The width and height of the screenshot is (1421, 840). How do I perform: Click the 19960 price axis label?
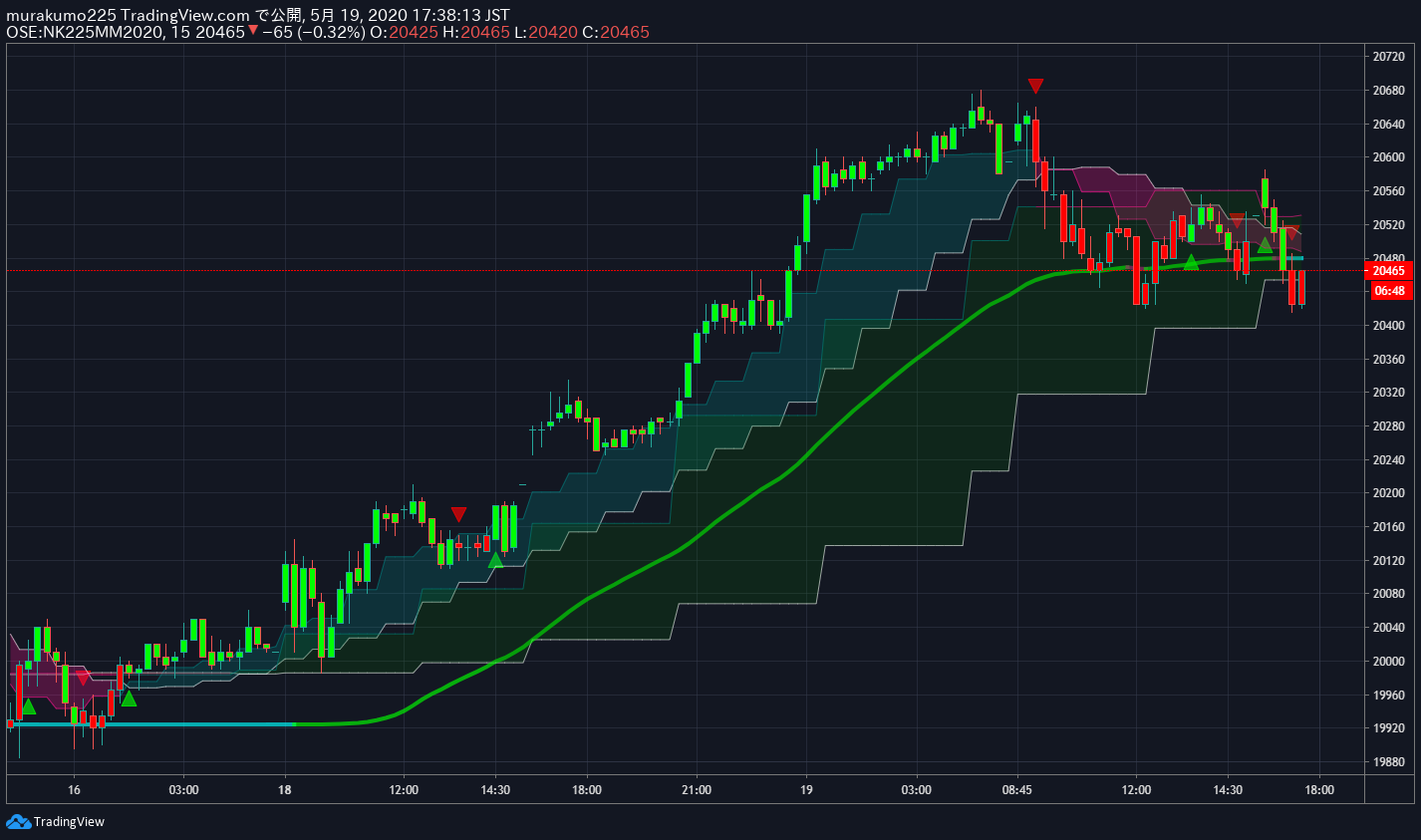pyautogui.click(x=1389, y=696)
